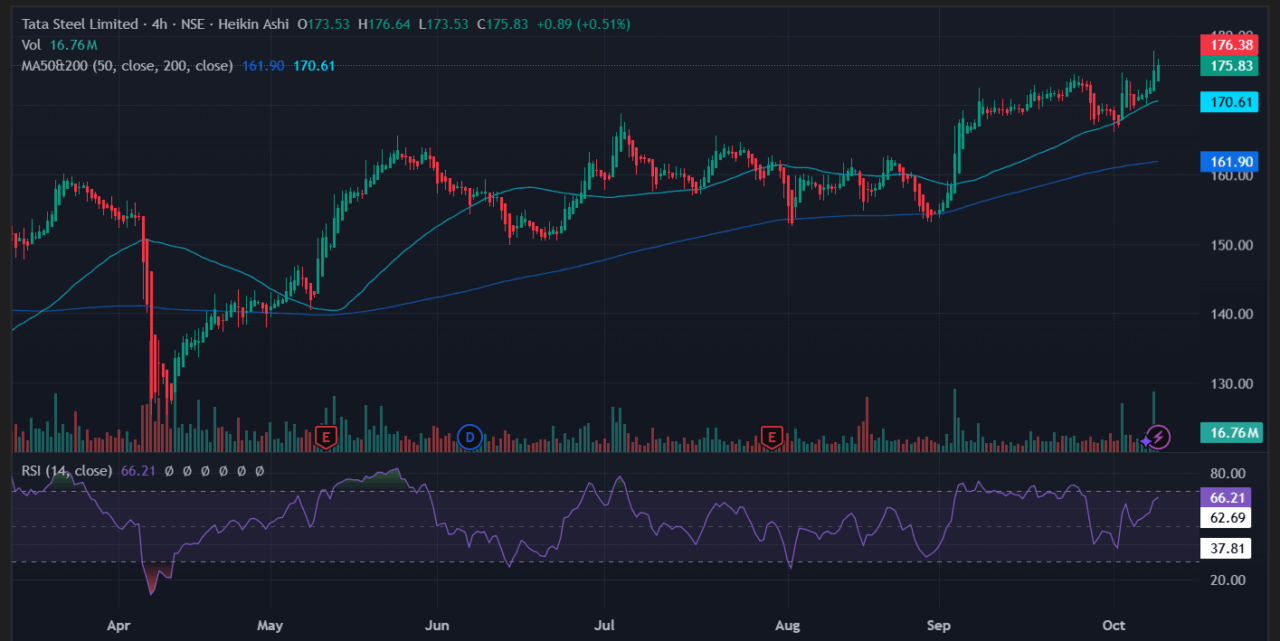Click the Sep label on time axis
The image size is (1280, 641).
939,626
